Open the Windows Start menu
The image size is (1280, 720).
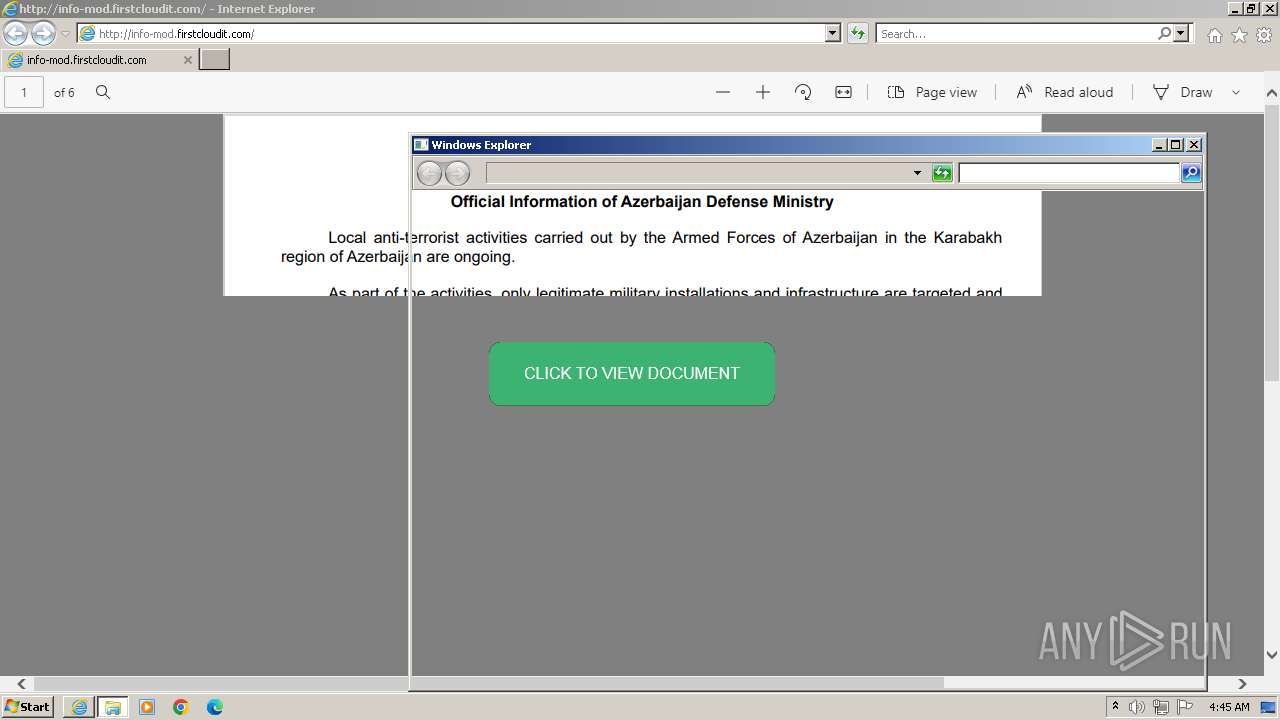pos(28,707)
